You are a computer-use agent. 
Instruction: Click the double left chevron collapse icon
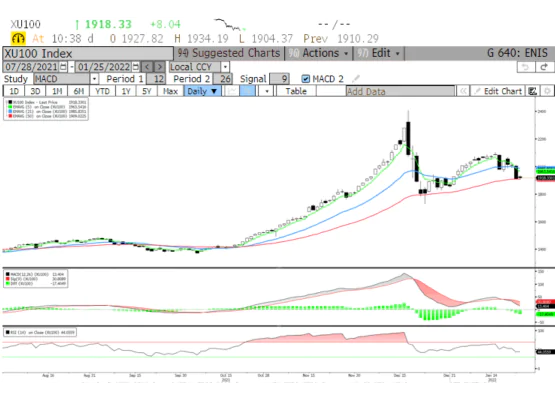pyautogui.click(x=463, y=91)
